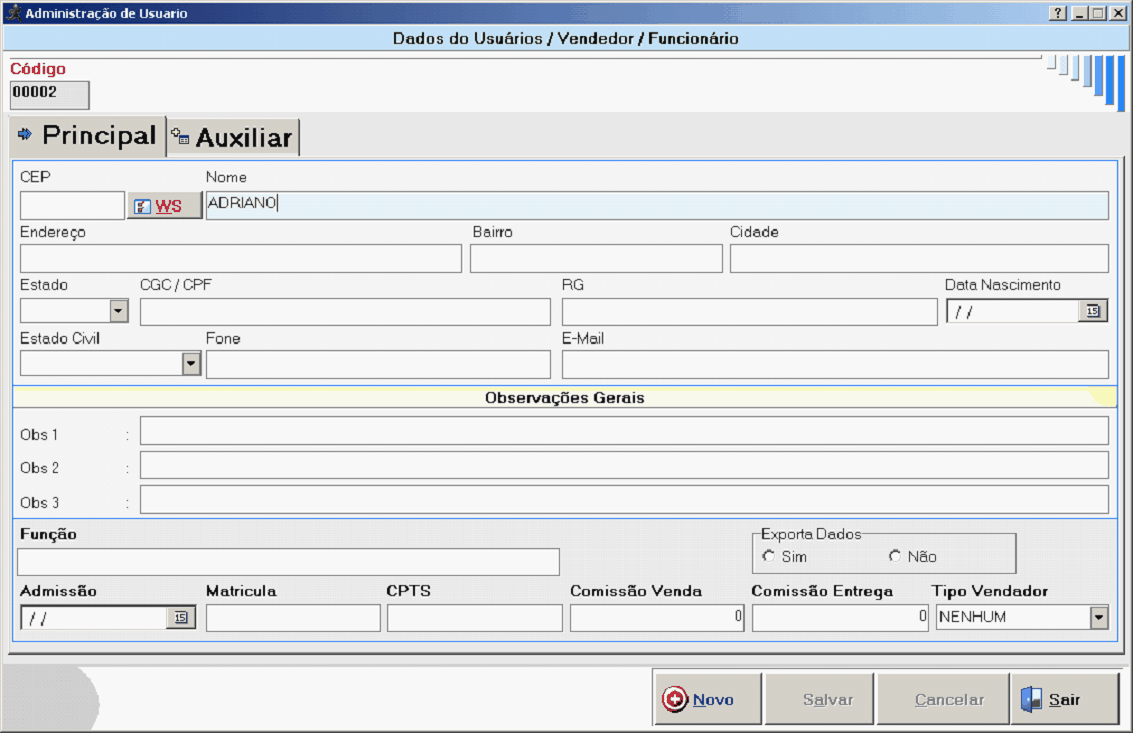Switch to the Auxiliar tab

pos(234,138)
